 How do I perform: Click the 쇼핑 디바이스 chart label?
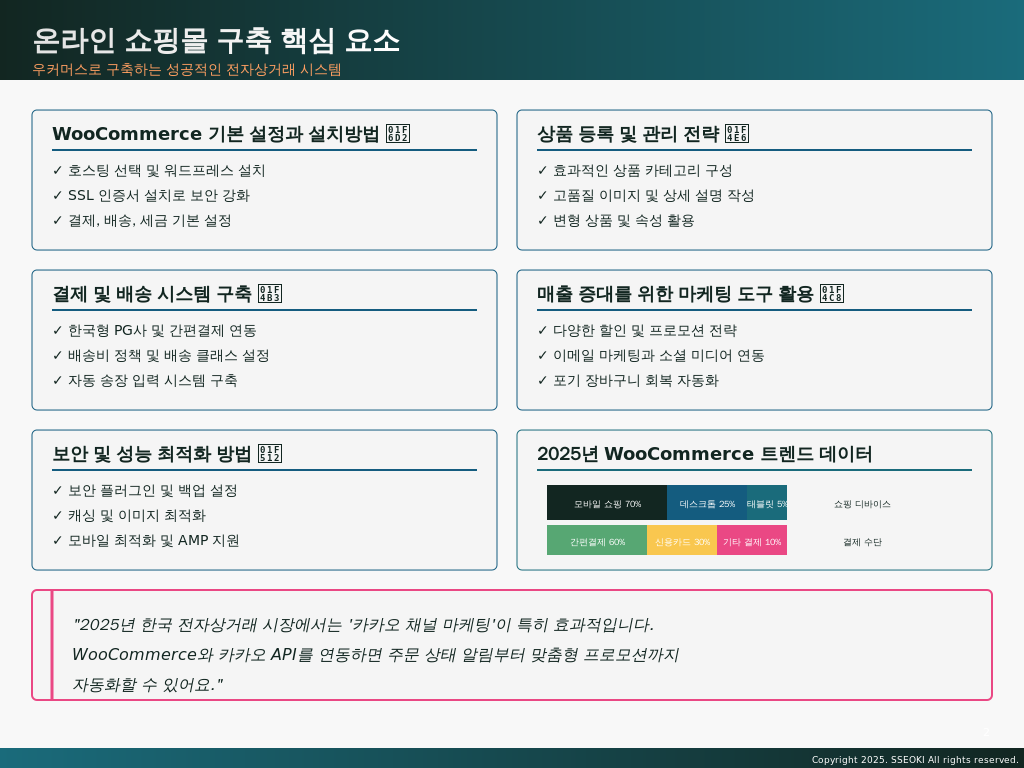pos(862,504)
